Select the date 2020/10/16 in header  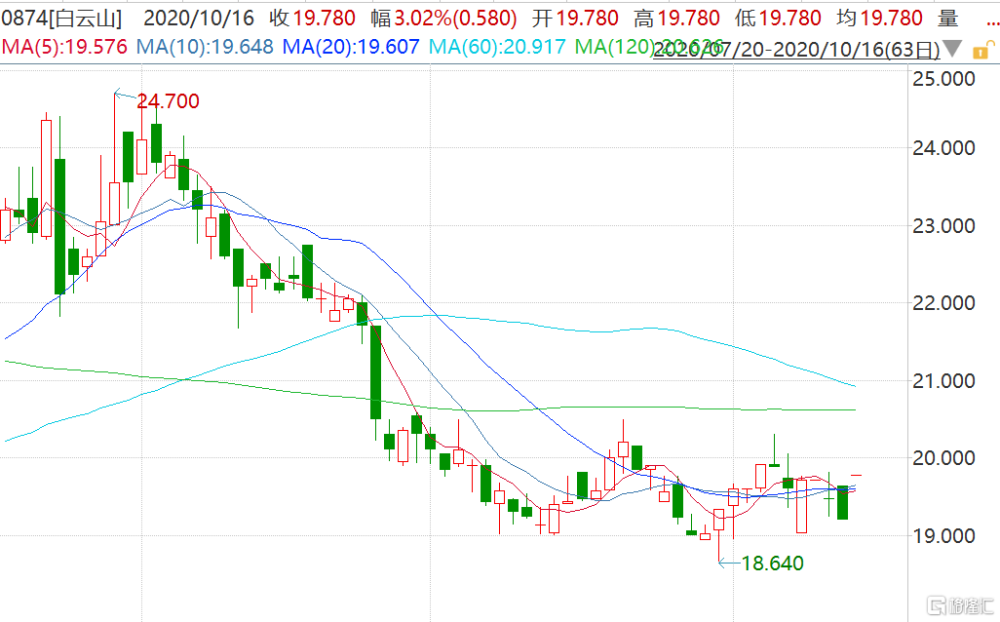pyautogui.click(x=199, y=18)
